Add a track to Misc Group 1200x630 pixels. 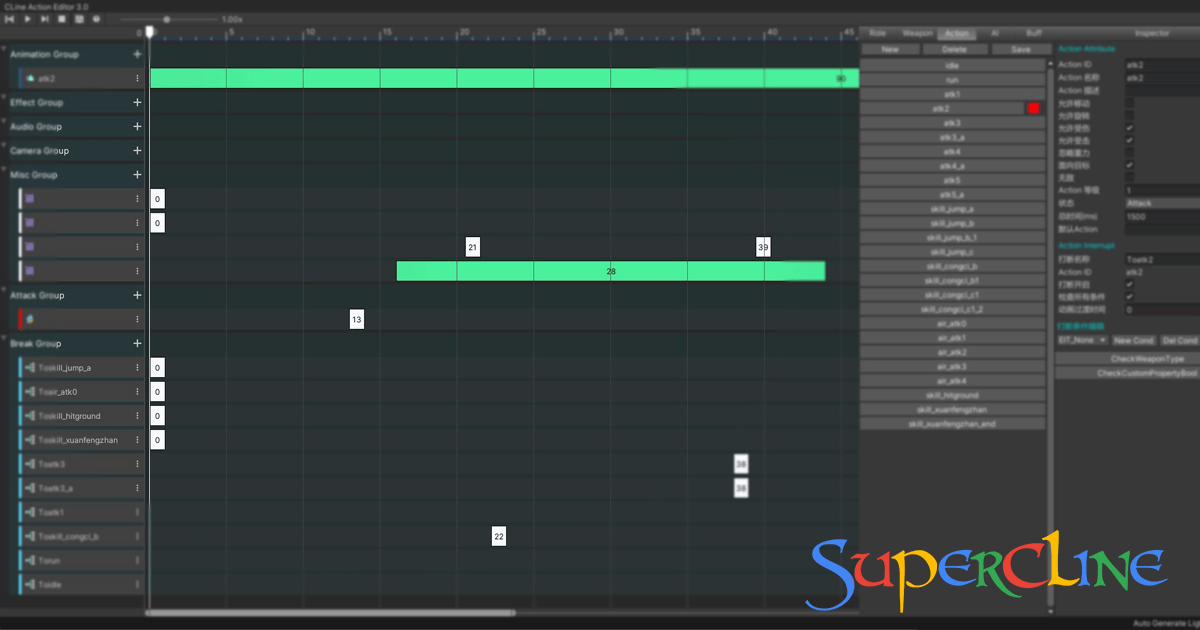[x=137, y=174]
